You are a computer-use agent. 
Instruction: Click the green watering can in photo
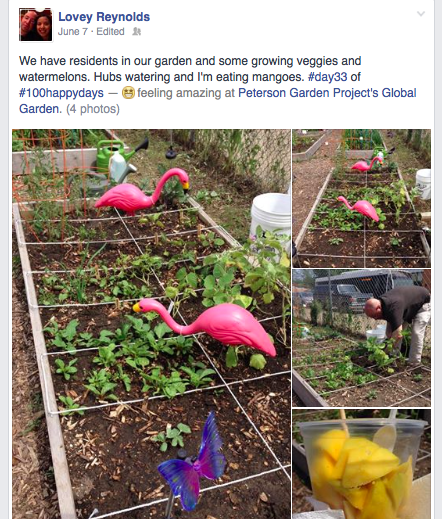(x=117, y=159)
